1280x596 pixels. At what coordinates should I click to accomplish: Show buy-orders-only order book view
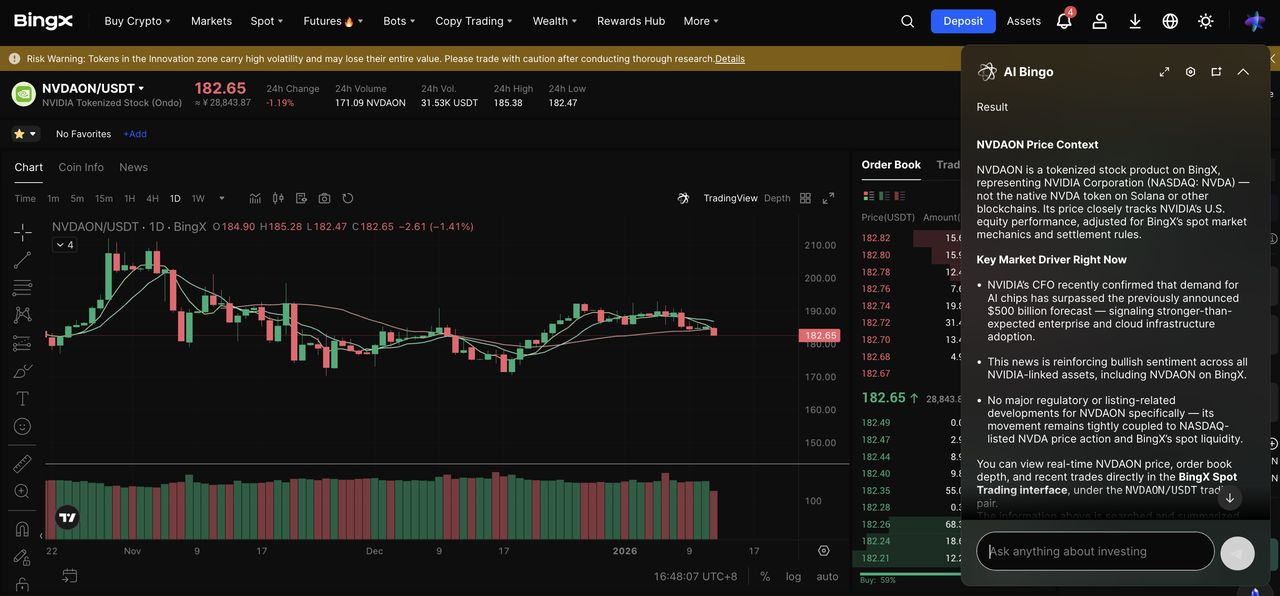tap(884, 196)
